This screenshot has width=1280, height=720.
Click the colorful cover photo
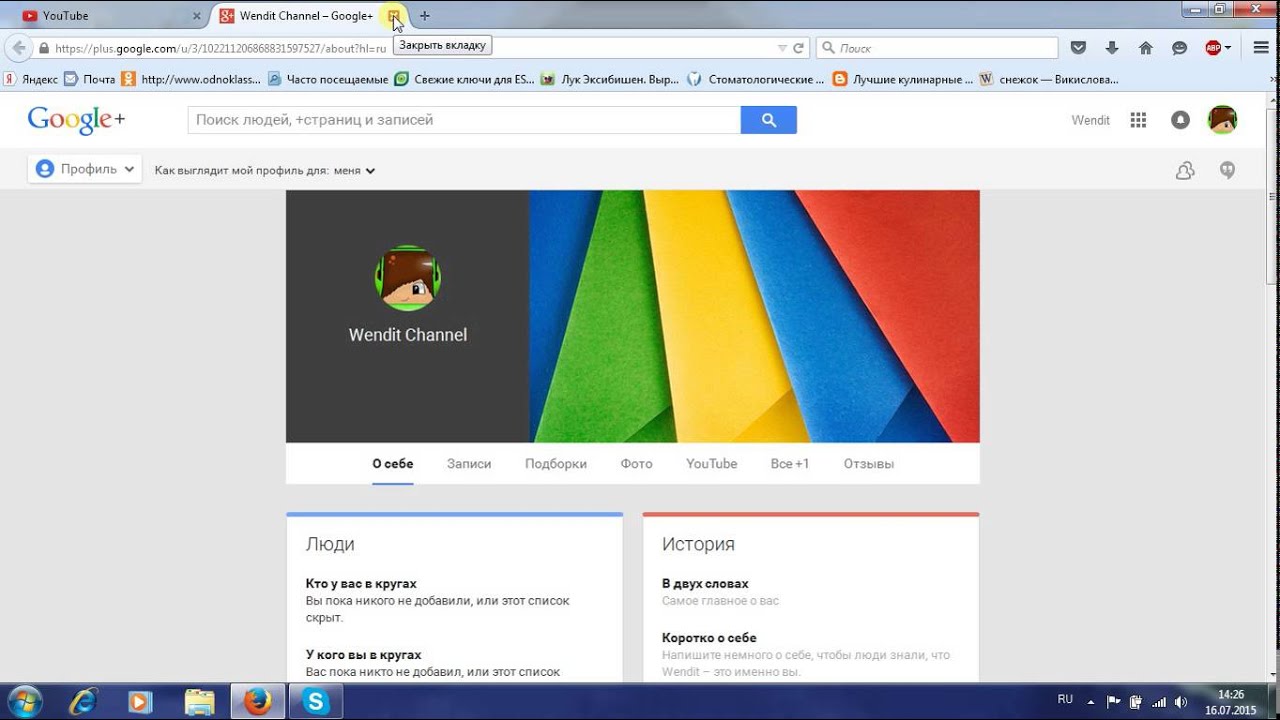click(755, 316)
